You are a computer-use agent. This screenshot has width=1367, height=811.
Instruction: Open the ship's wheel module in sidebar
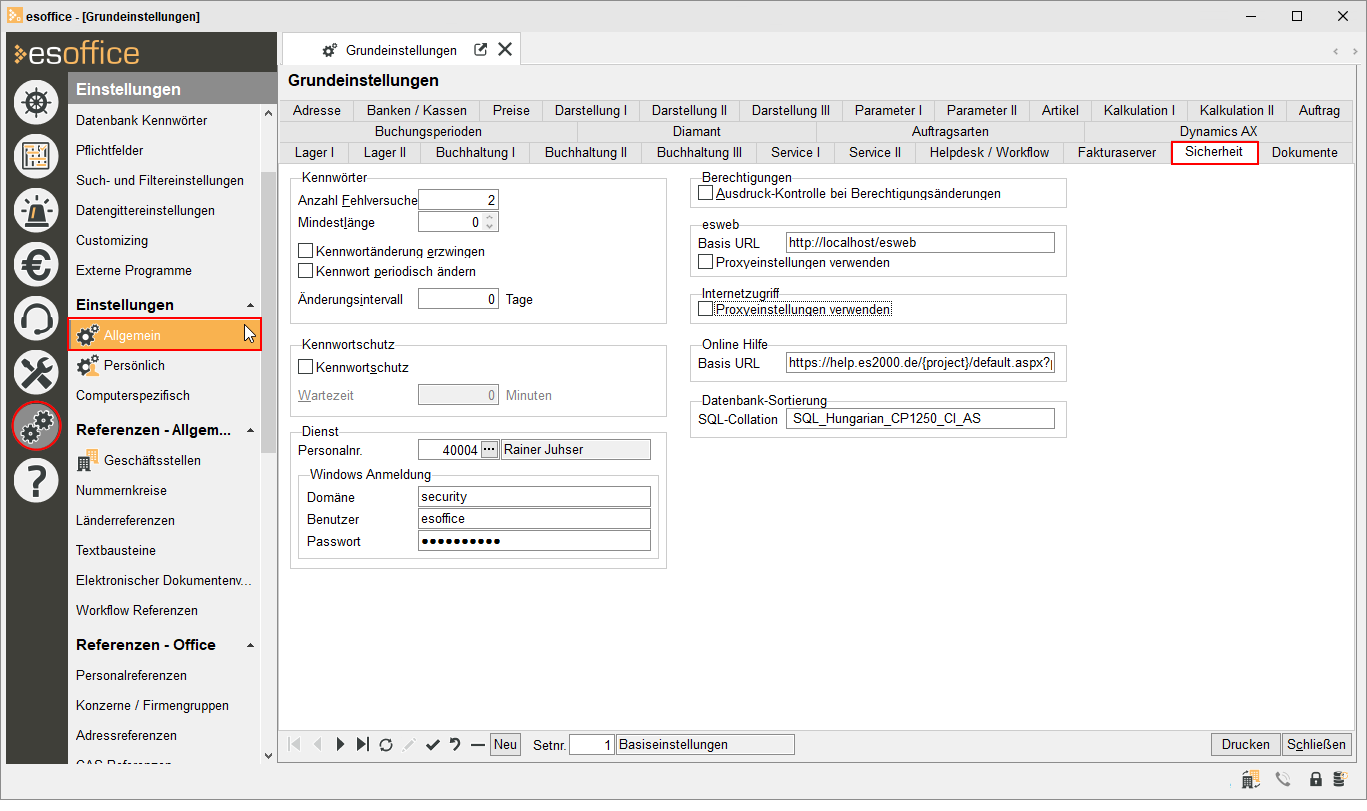tap(36, 102)
